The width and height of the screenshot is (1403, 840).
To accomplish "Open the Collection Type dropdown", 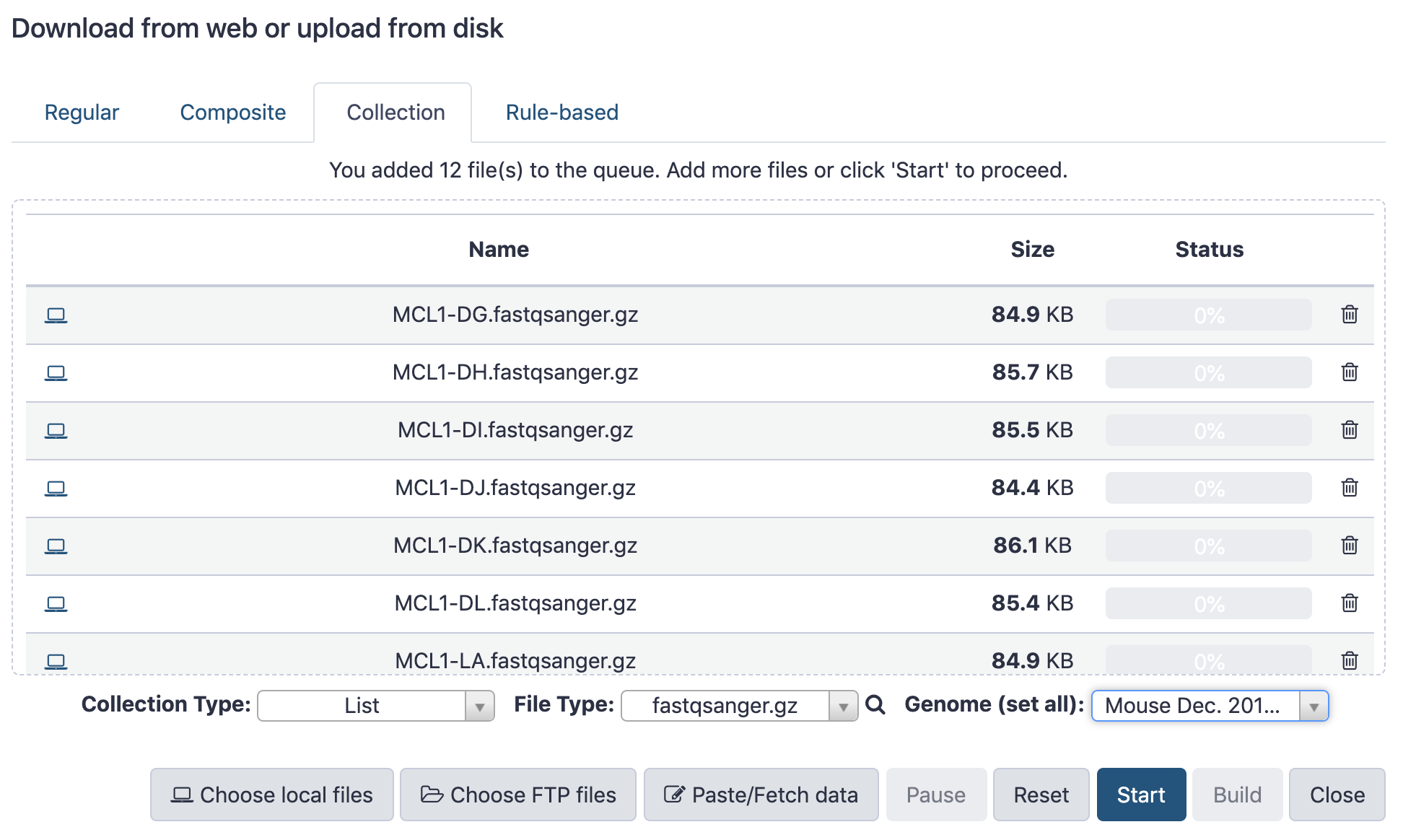I will coord(375,706).
